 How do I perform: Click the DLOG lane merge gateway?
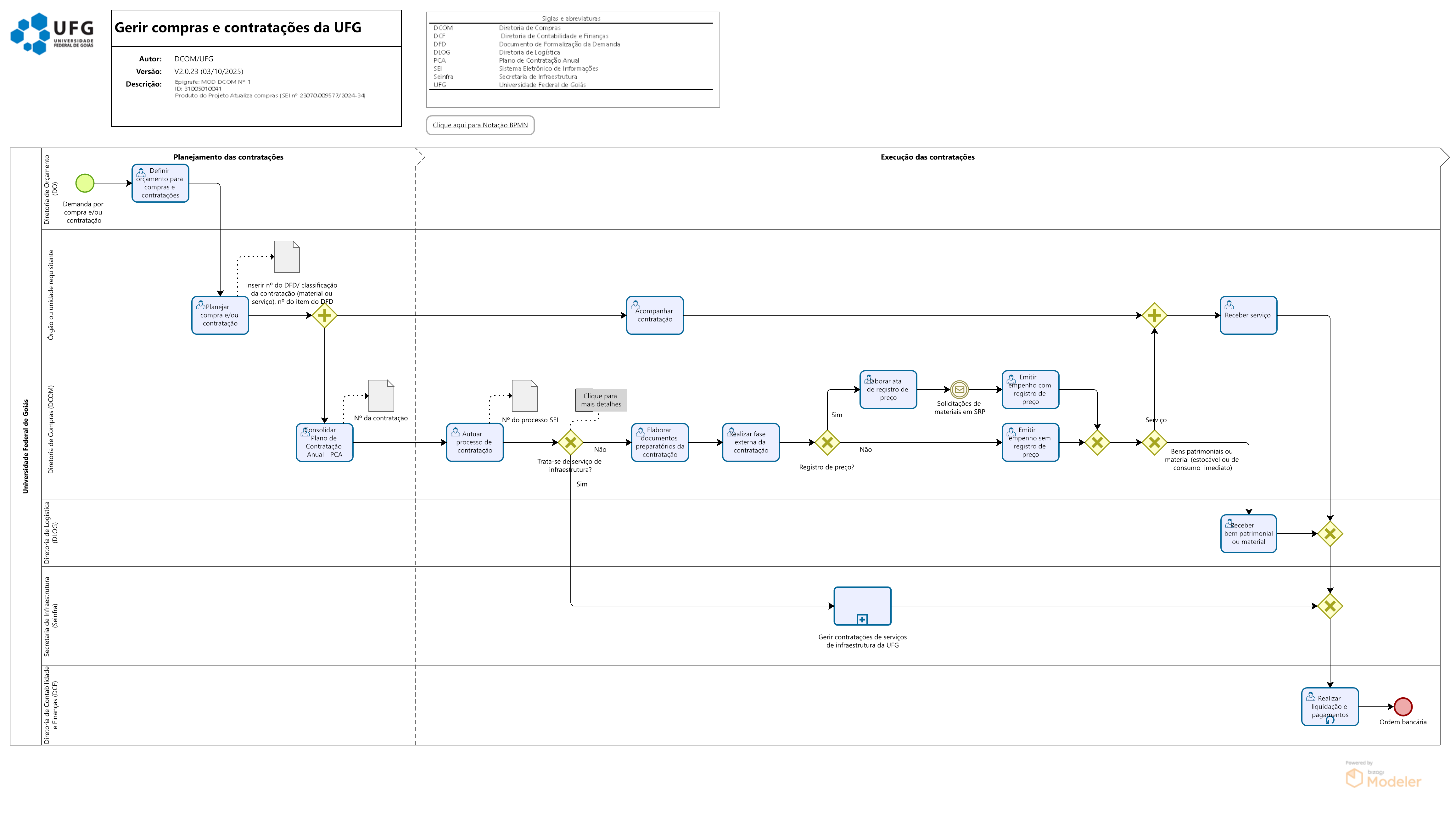1330,533
